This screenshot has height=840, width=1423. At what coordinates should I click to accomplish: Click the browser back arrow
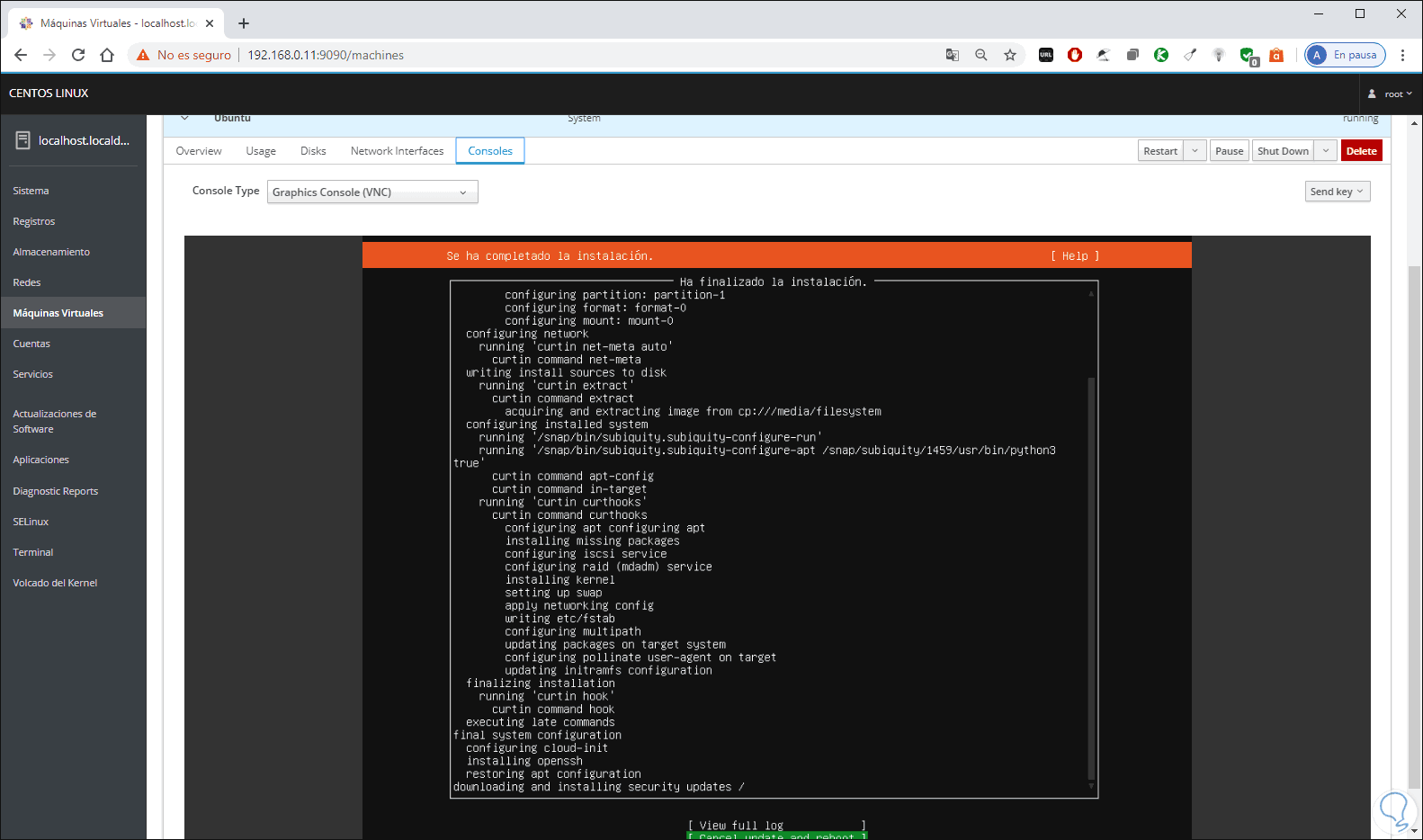click(x=21, y=55)
